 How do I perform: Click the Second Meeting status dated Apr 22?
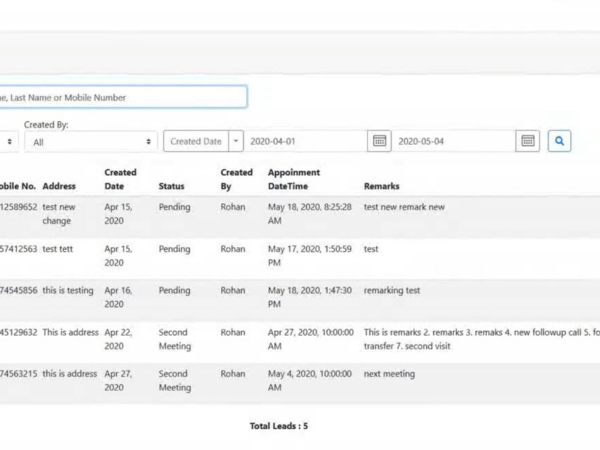[x=174, y=338]
